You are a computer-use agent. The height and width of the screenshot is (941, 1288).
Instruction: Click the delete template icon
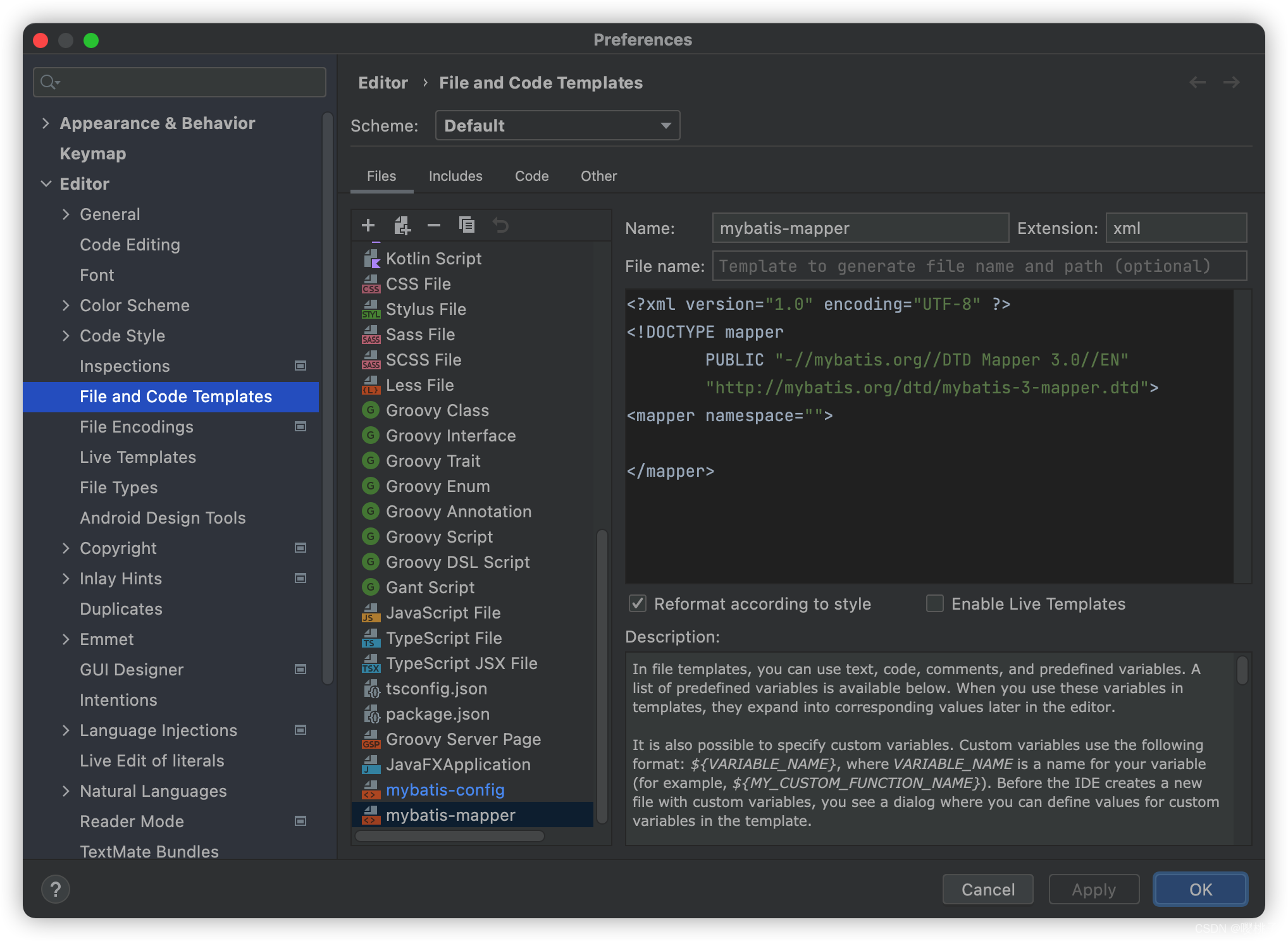tap(435, 225)
